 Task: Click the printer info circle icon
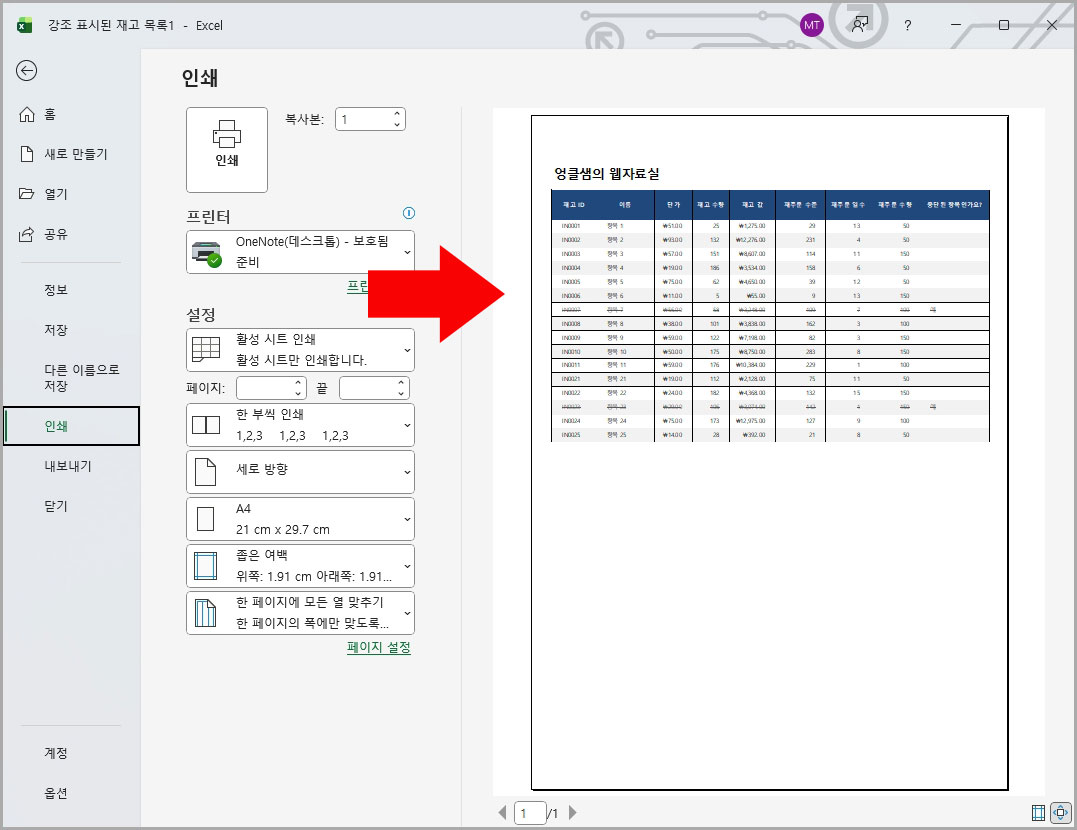409,213
